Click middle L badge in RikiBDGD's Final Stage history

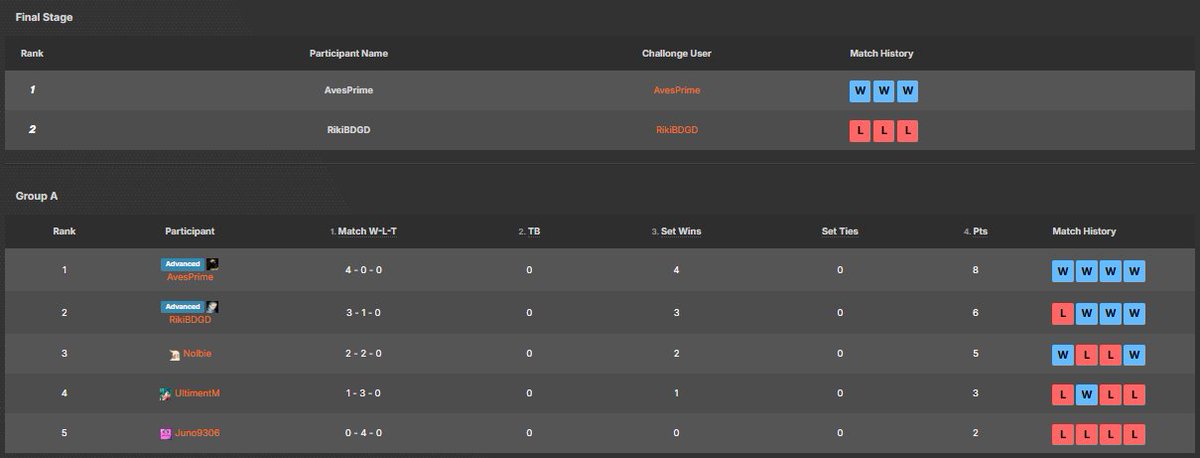pyautogui.click(x=884, y=131)
